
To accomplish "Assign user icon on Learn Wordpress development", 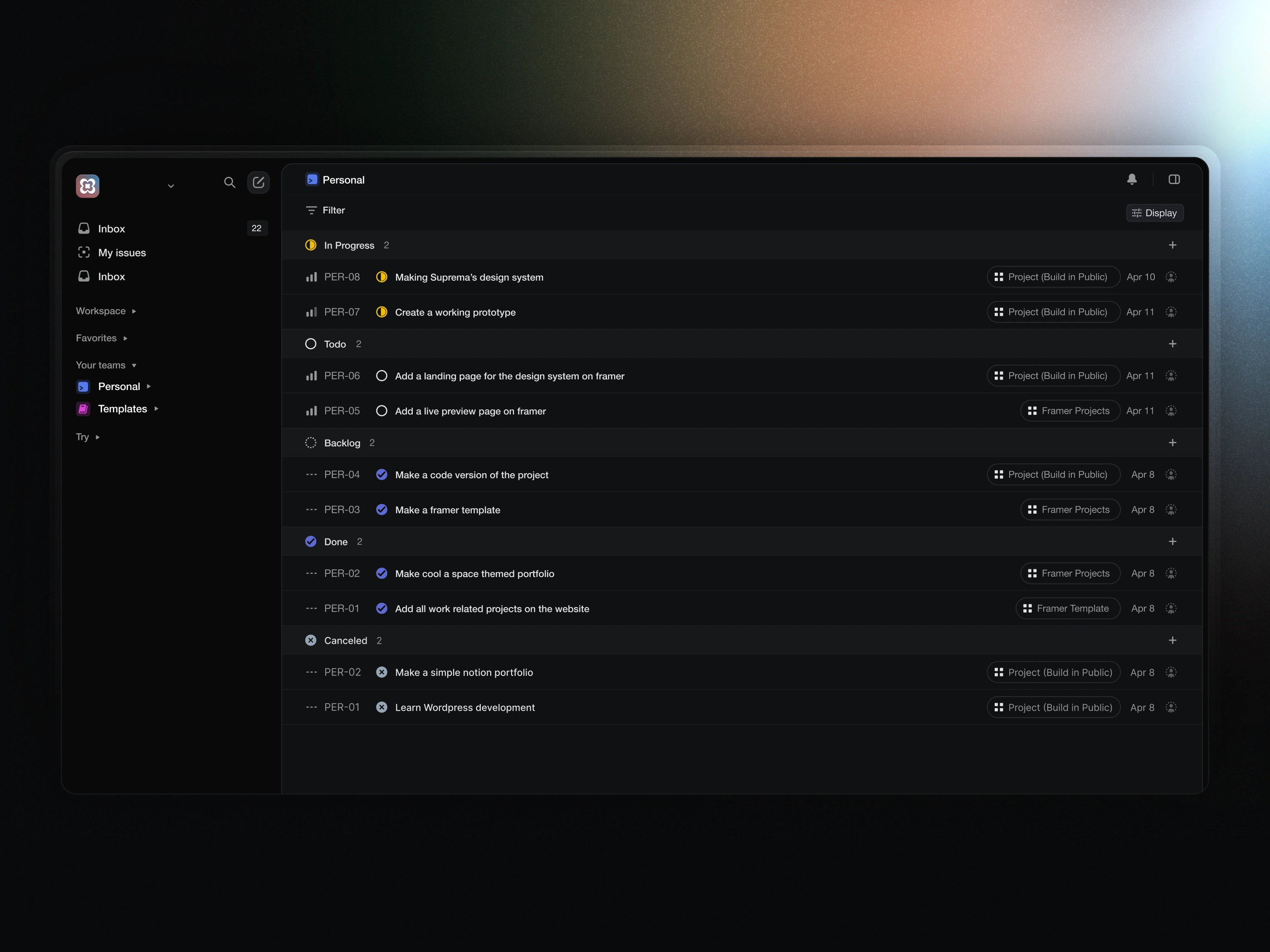I will coord(1171,707).
